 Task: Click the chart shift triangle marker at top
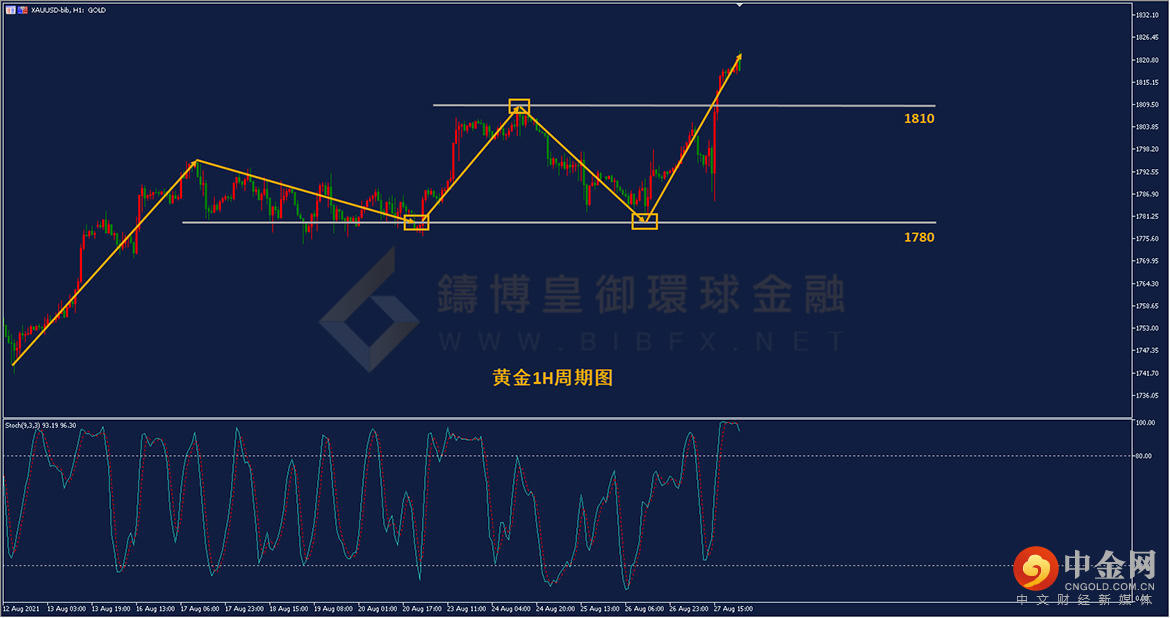[739, 5]
